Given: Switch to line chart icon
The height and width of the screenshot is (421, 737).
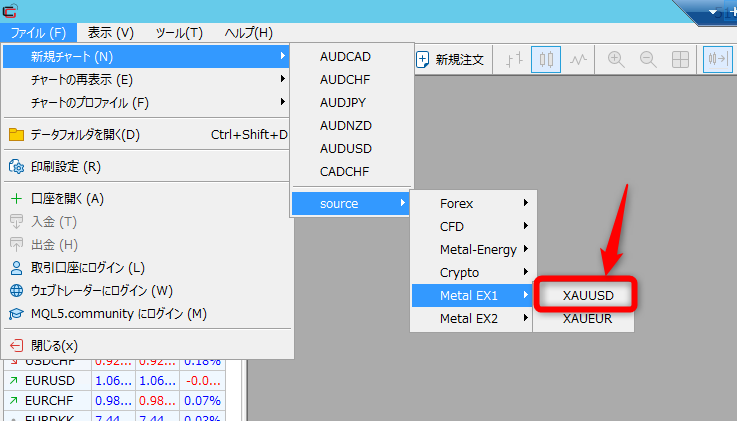Looking at the screenshot, I should point(578,60).
